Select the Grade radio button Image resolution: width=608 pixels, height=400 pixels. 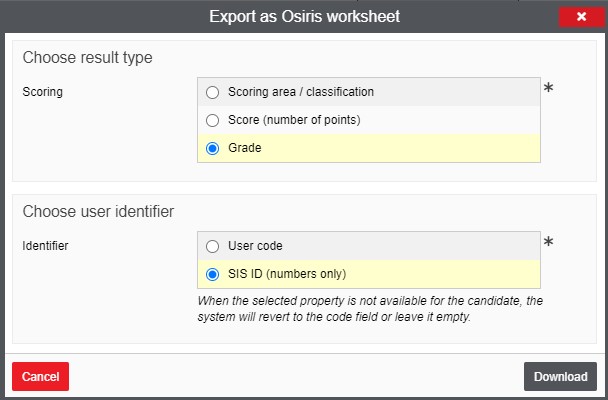[x=212, y=148]
